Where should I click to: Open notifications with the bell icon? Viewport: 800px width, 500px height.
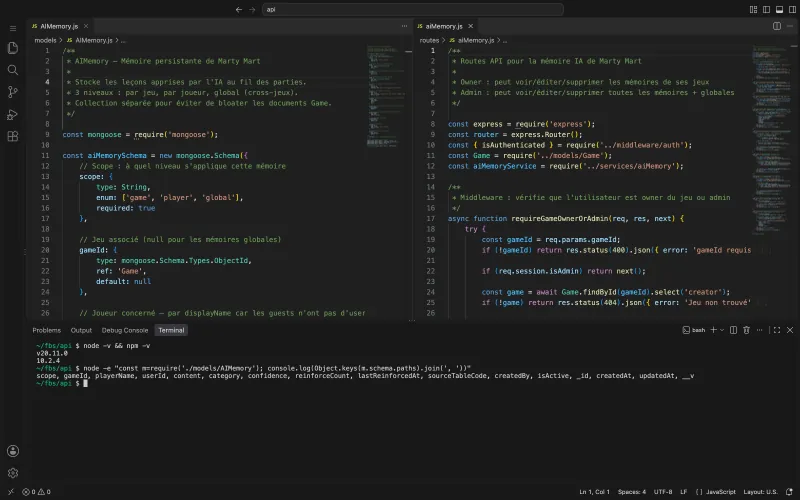click(x=789, y=492)
